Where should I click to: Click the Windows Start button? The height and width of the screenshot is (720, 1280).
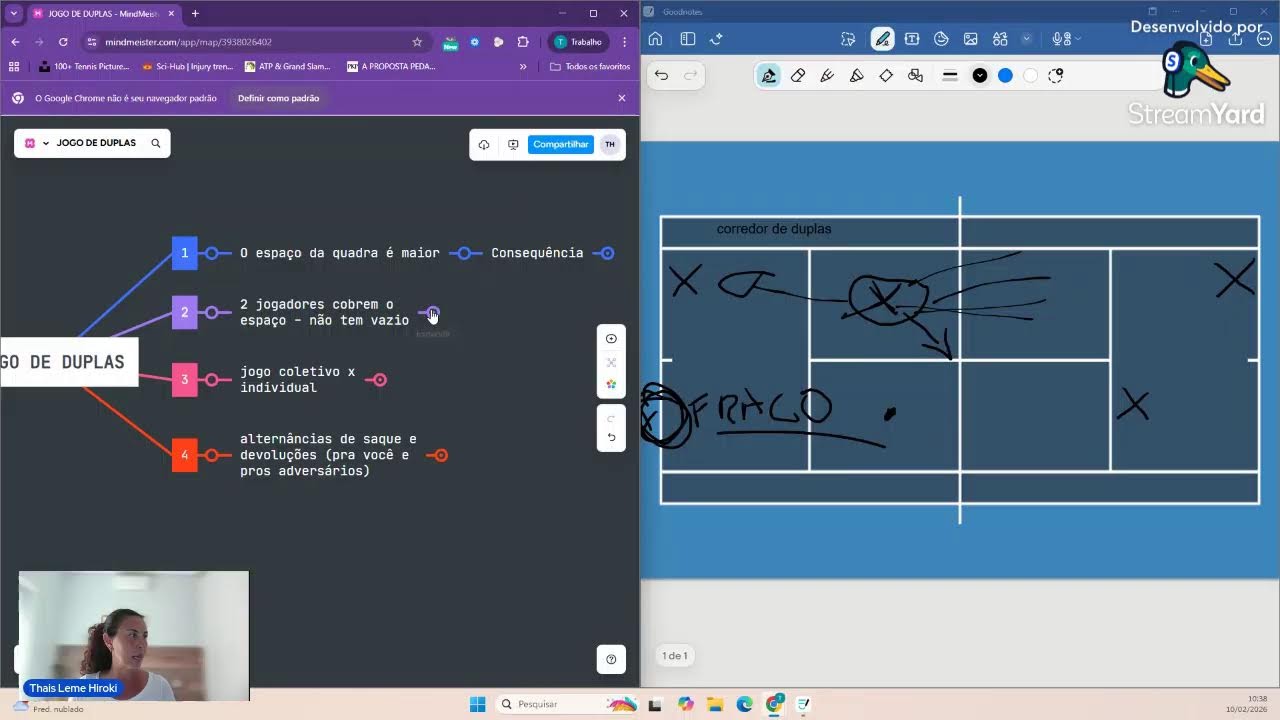[x=477, y=704]
